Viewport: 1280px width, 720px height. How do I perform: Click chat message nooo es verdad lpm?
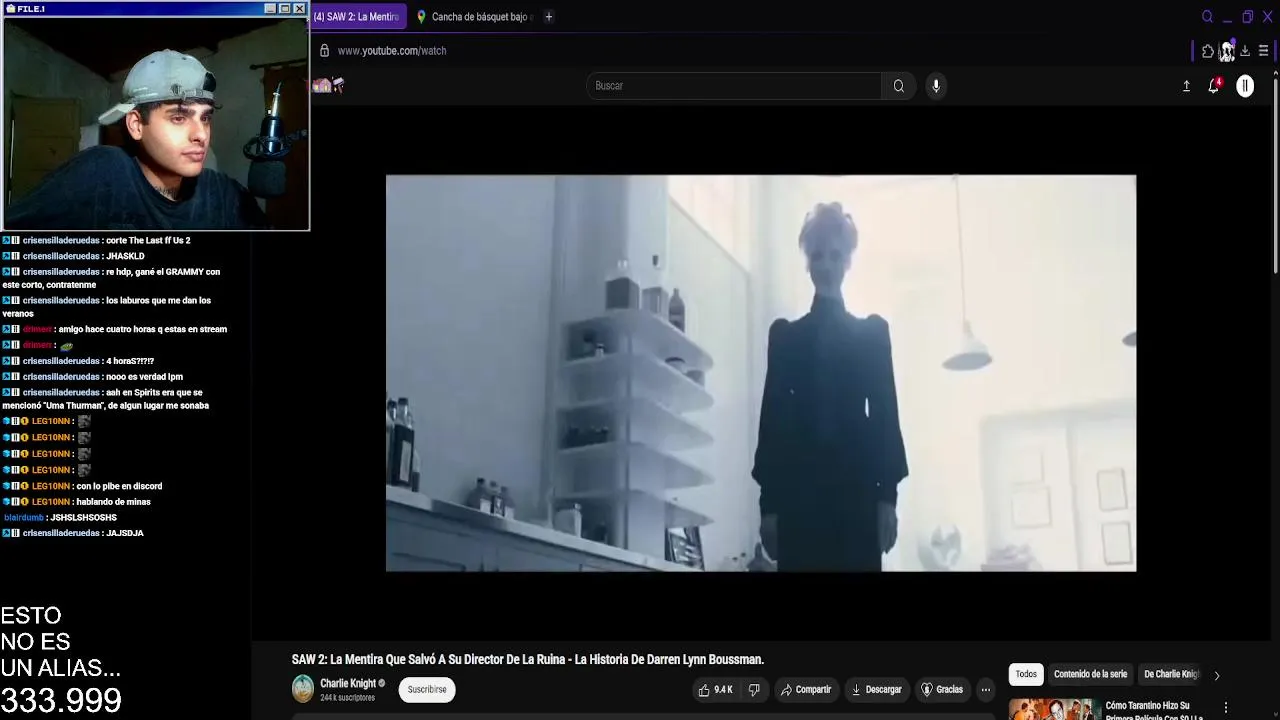tap(144, 377)
